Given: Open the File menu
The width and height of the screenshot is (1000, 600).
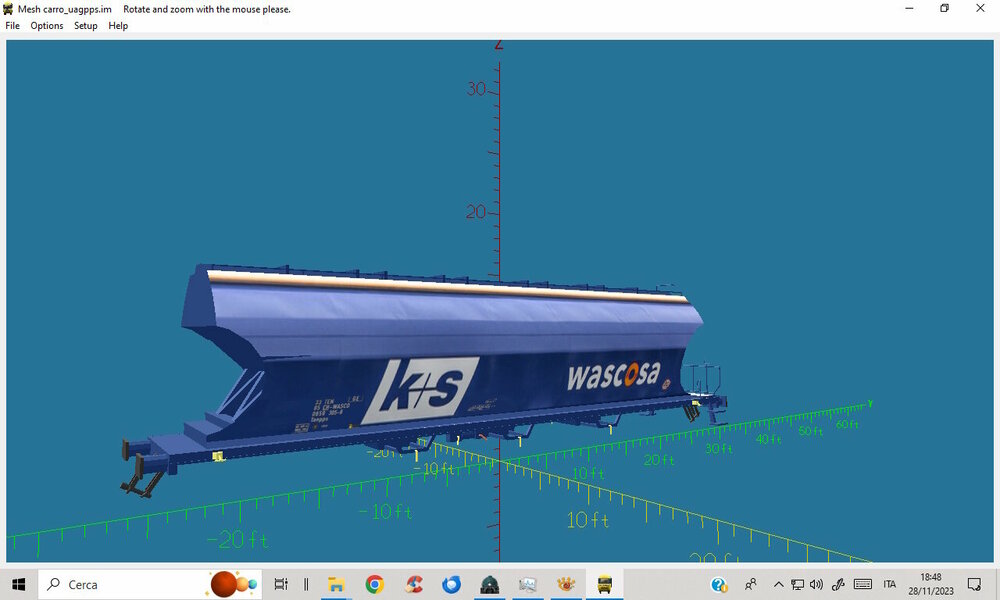Looking at the screenshot, I should point(12,26).
